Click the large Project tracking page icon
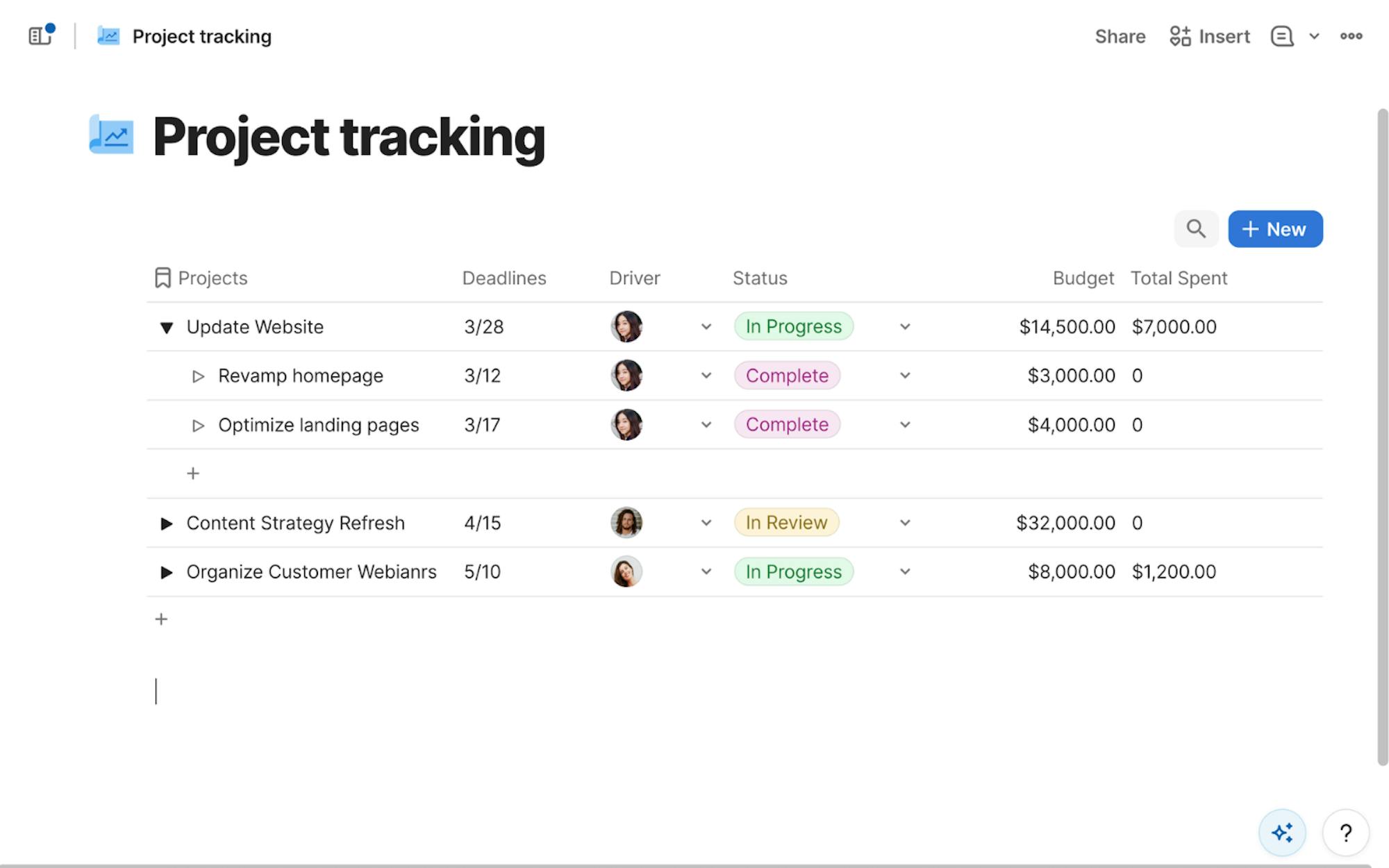This screenshot has width=1389, height=868. [x=111, y=135]
